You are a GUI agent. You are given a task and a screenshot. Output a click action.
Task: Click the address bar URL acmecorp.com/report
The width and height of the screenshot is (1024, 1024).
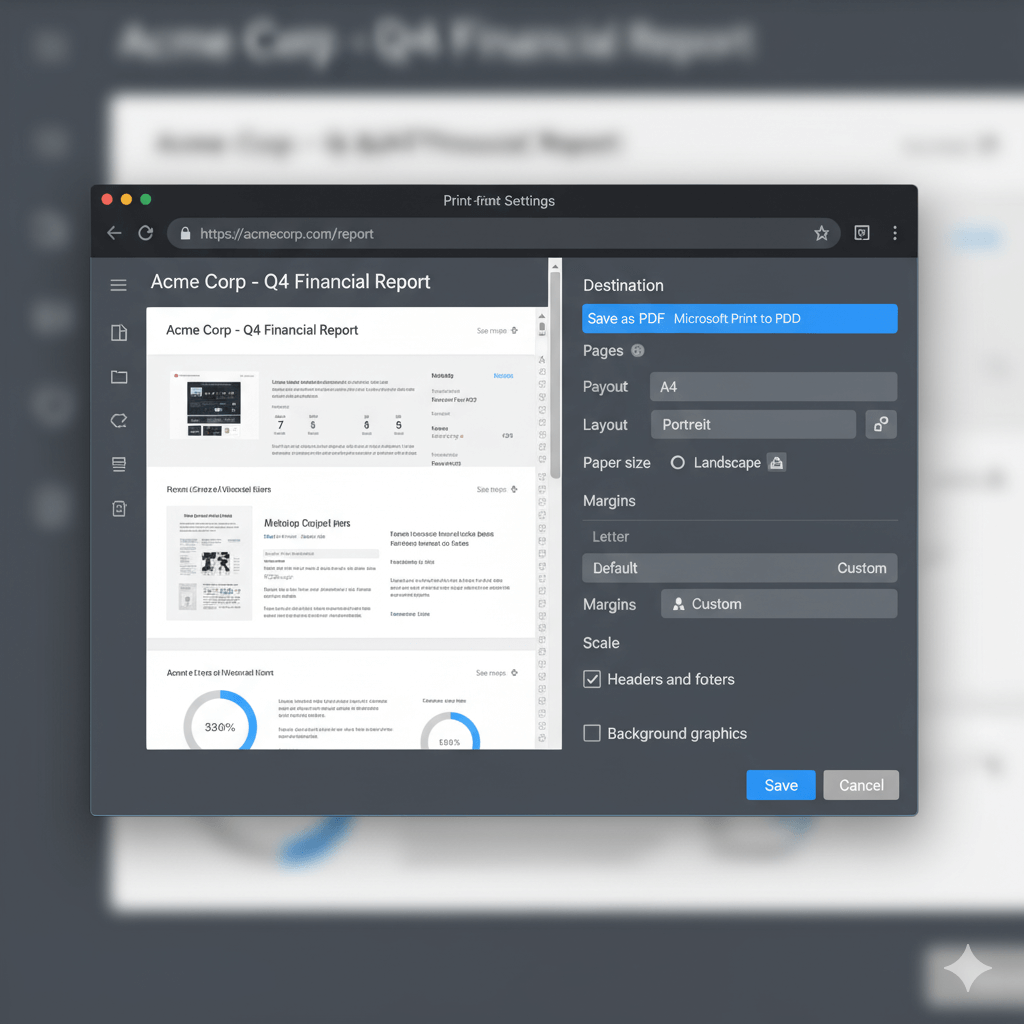click(x=287, y=234)
